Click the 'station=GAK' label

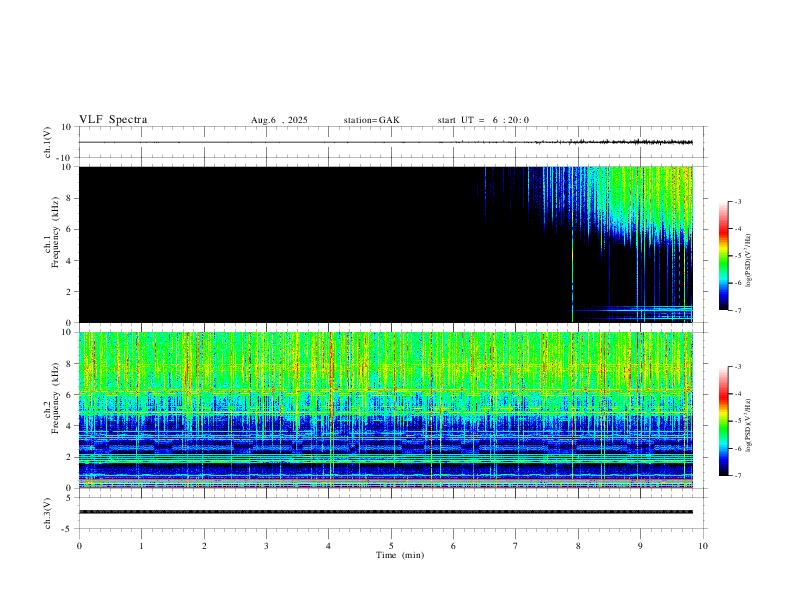(x=371, y=120)
